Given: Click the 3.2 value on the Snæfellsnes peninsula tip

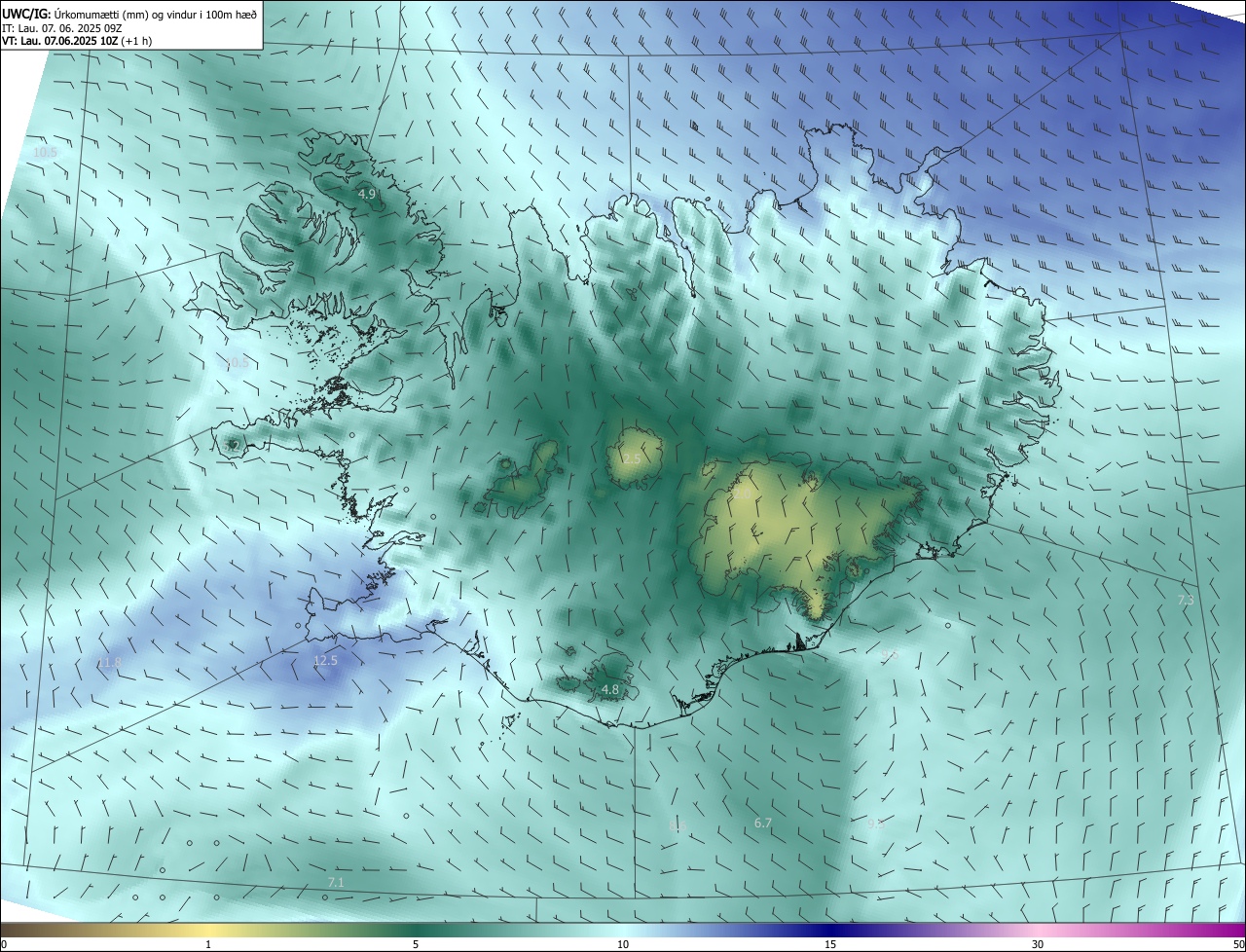Looking at the screenshot, I should 232,446.
